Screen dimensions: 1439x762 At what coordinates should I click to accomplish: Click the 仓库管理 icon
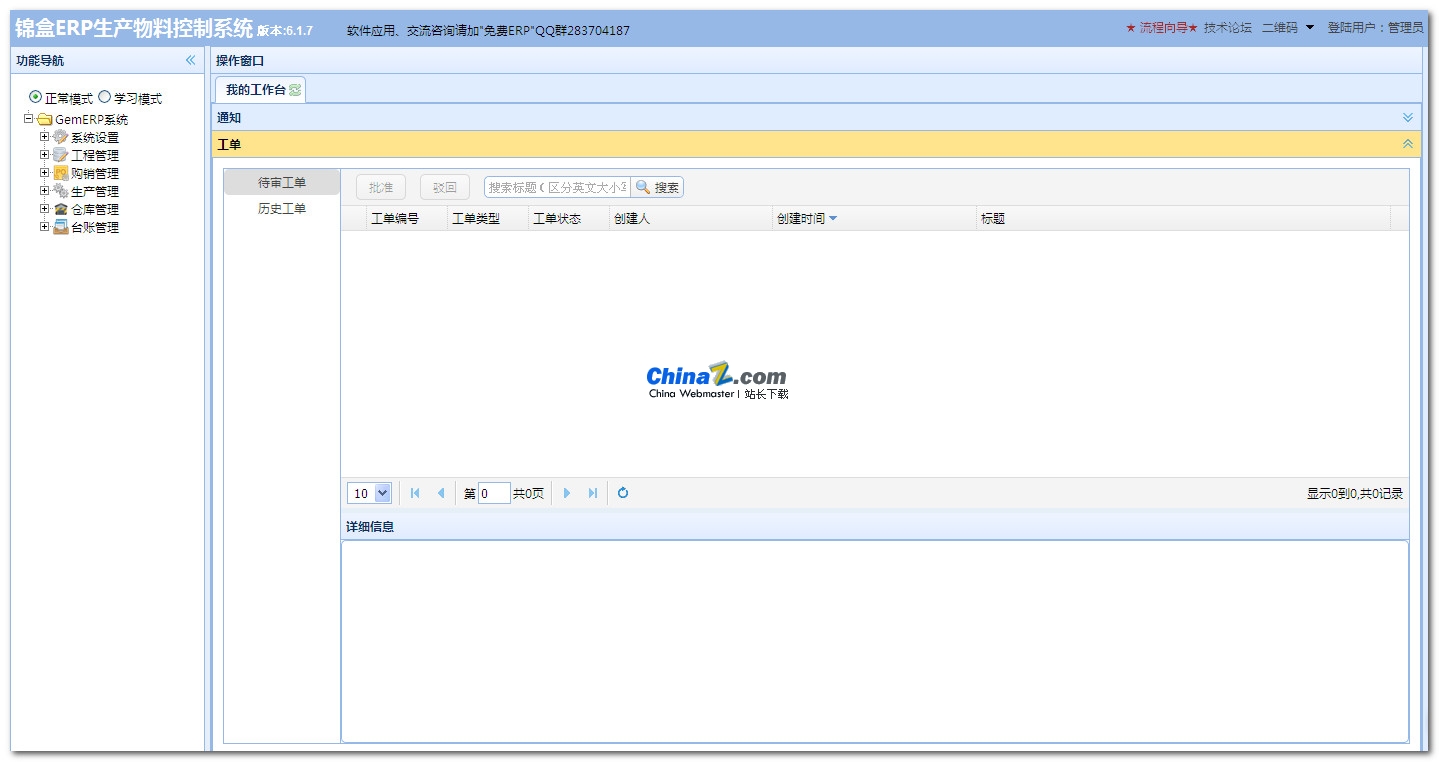tap(61, 209)
